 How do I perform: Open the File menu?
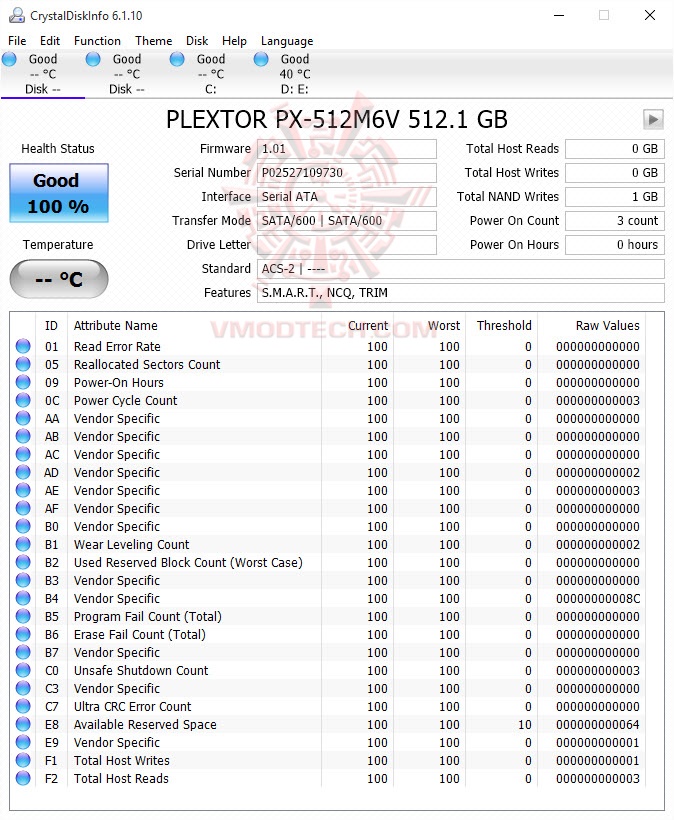tap(17, 41)
